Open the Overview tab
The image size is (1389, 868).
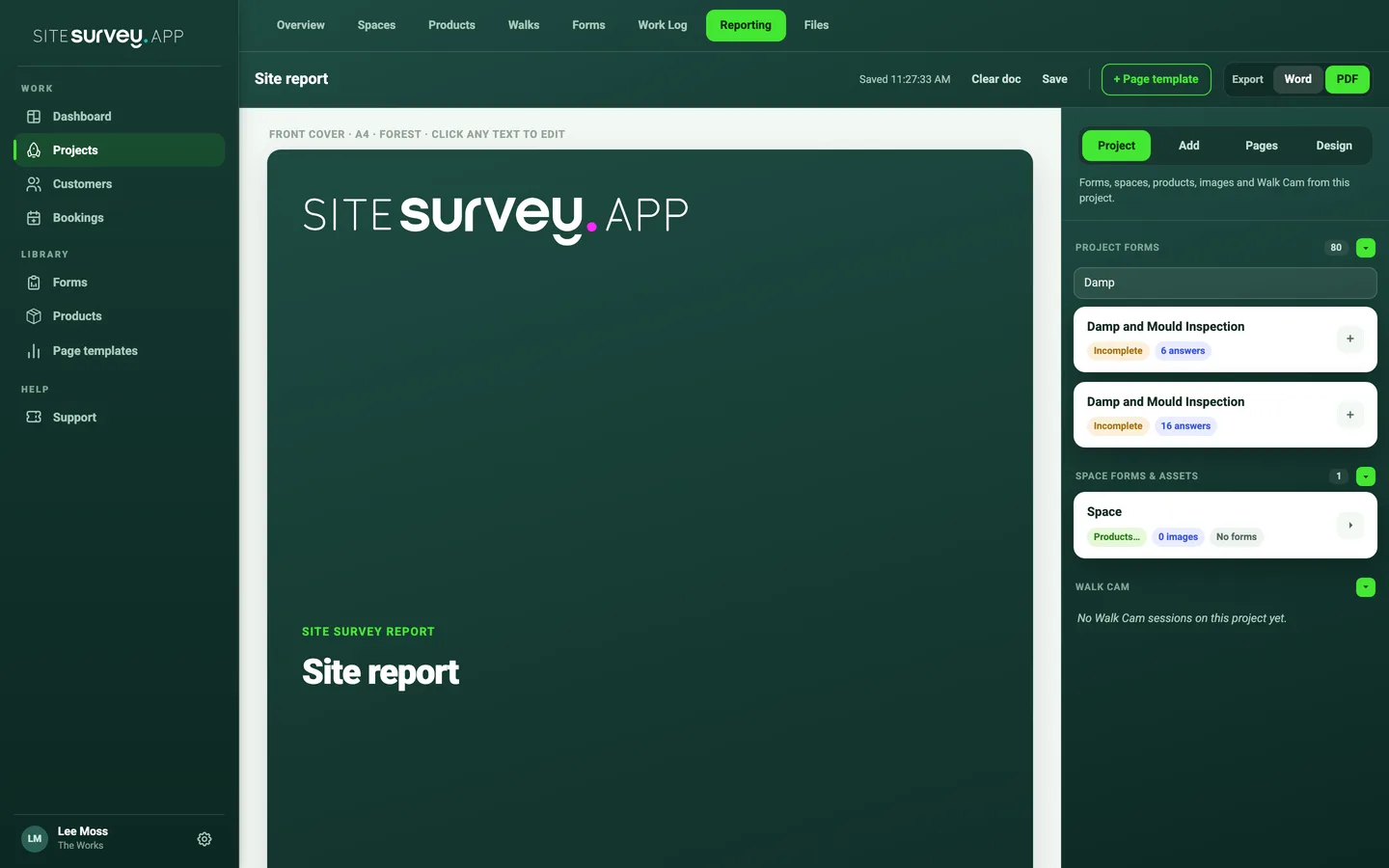click(301, 25)
